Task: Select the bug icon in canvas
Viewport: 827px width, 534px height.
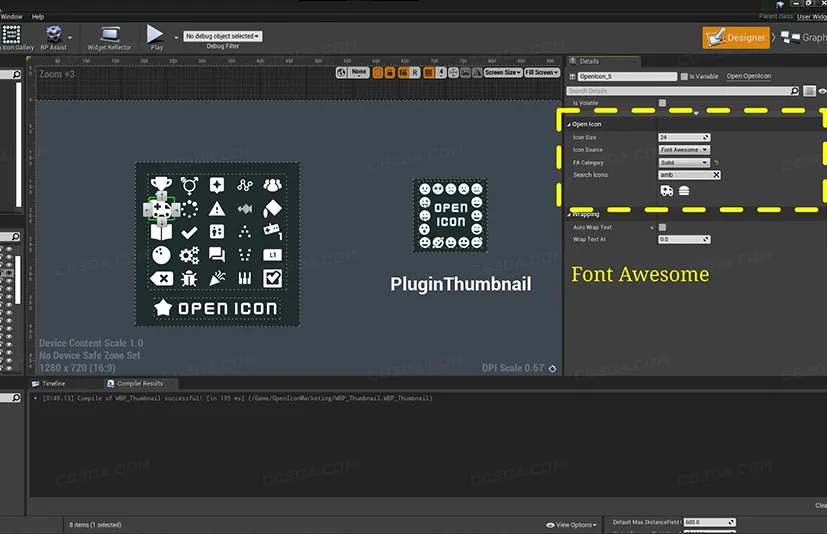Action: pos(189,279)
